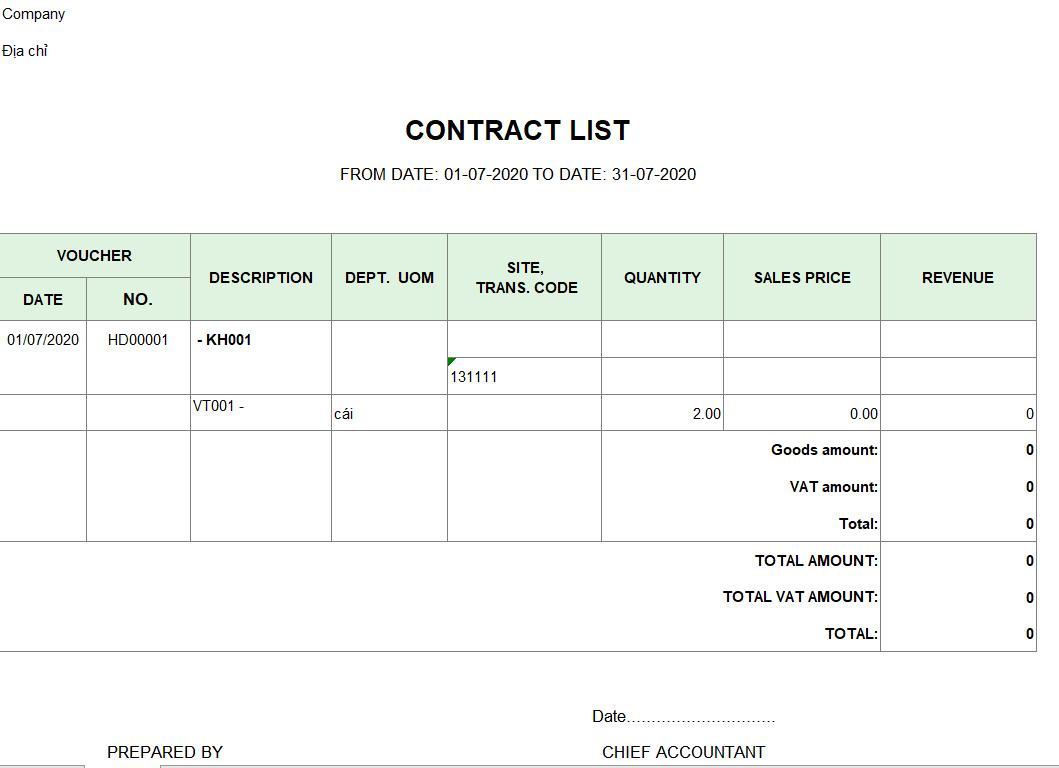Click the SALES PRICE column header
Screen dimensions: 1059x768
click(802, 278)
